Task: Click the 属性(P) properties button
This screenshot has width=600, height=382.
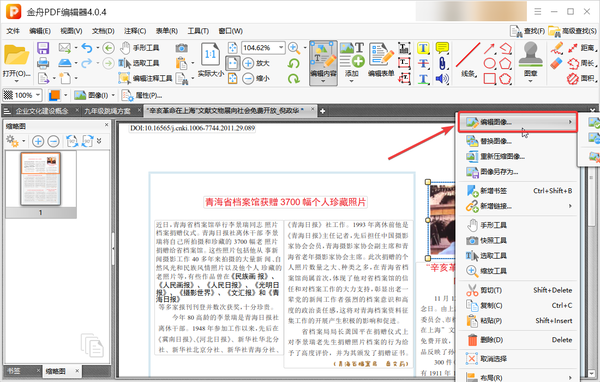Action: point(142,95)
